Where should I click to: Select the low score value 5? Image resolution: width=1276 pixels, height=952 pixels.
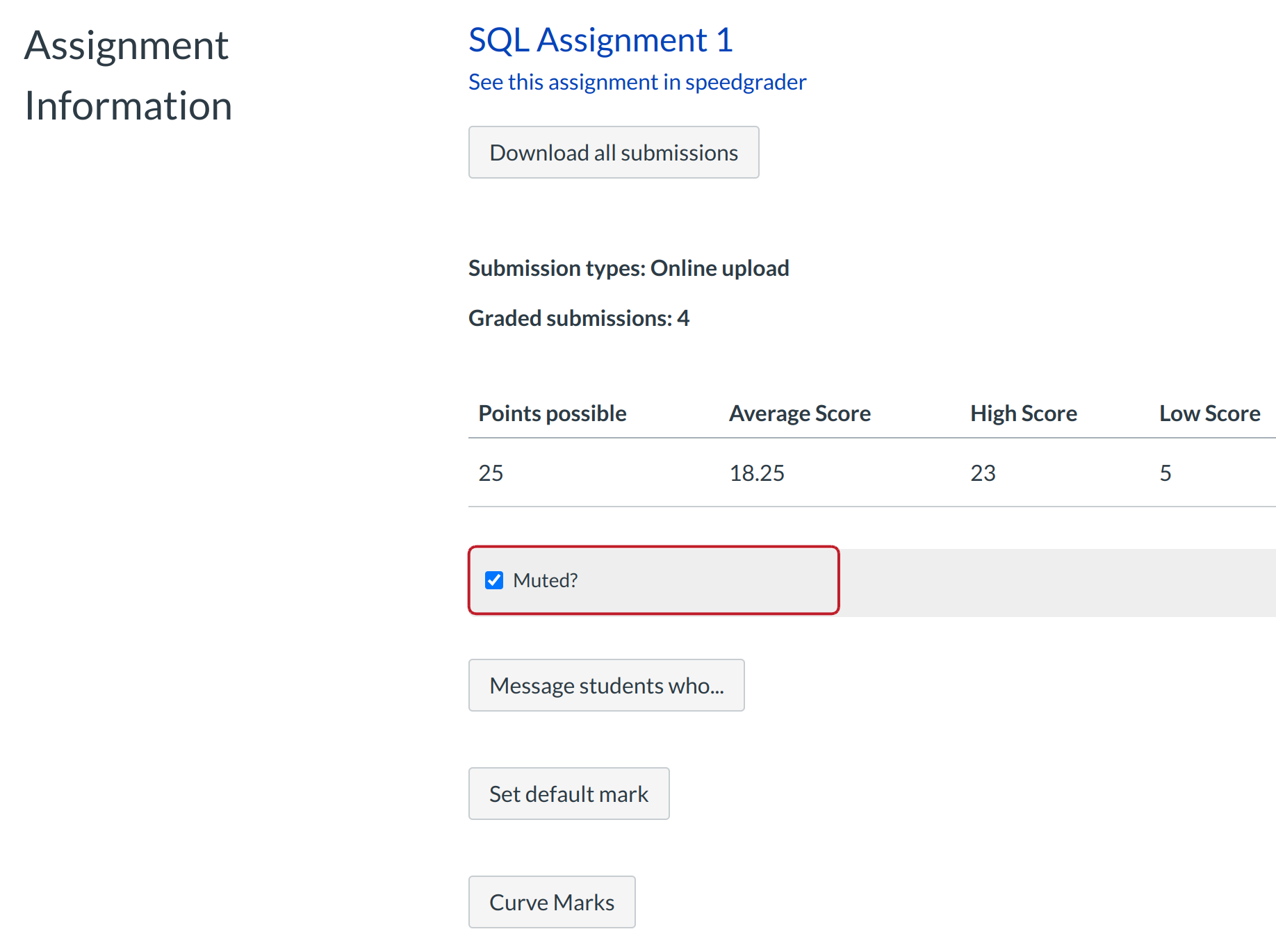(1165, 473)
